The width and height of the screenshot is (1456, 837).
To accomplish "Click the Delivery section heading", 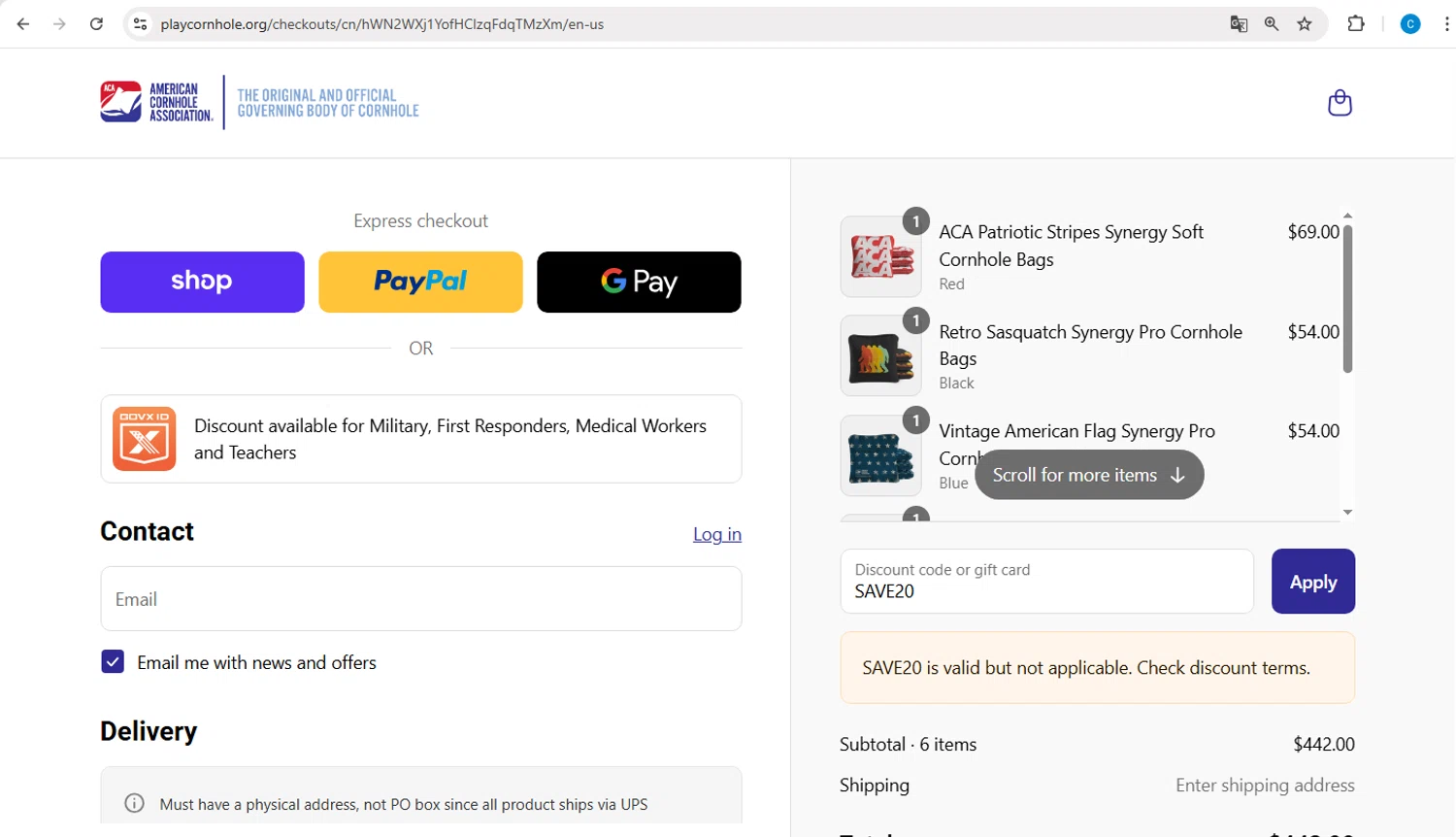I will 149,731.
